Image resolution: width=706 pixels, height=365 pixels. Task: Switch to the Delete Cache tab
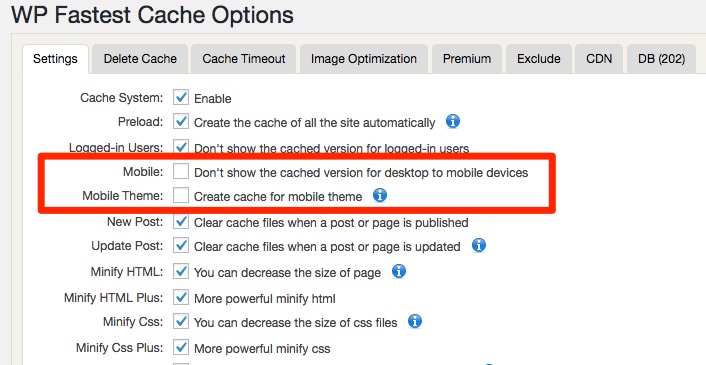(x=140, y=59)
